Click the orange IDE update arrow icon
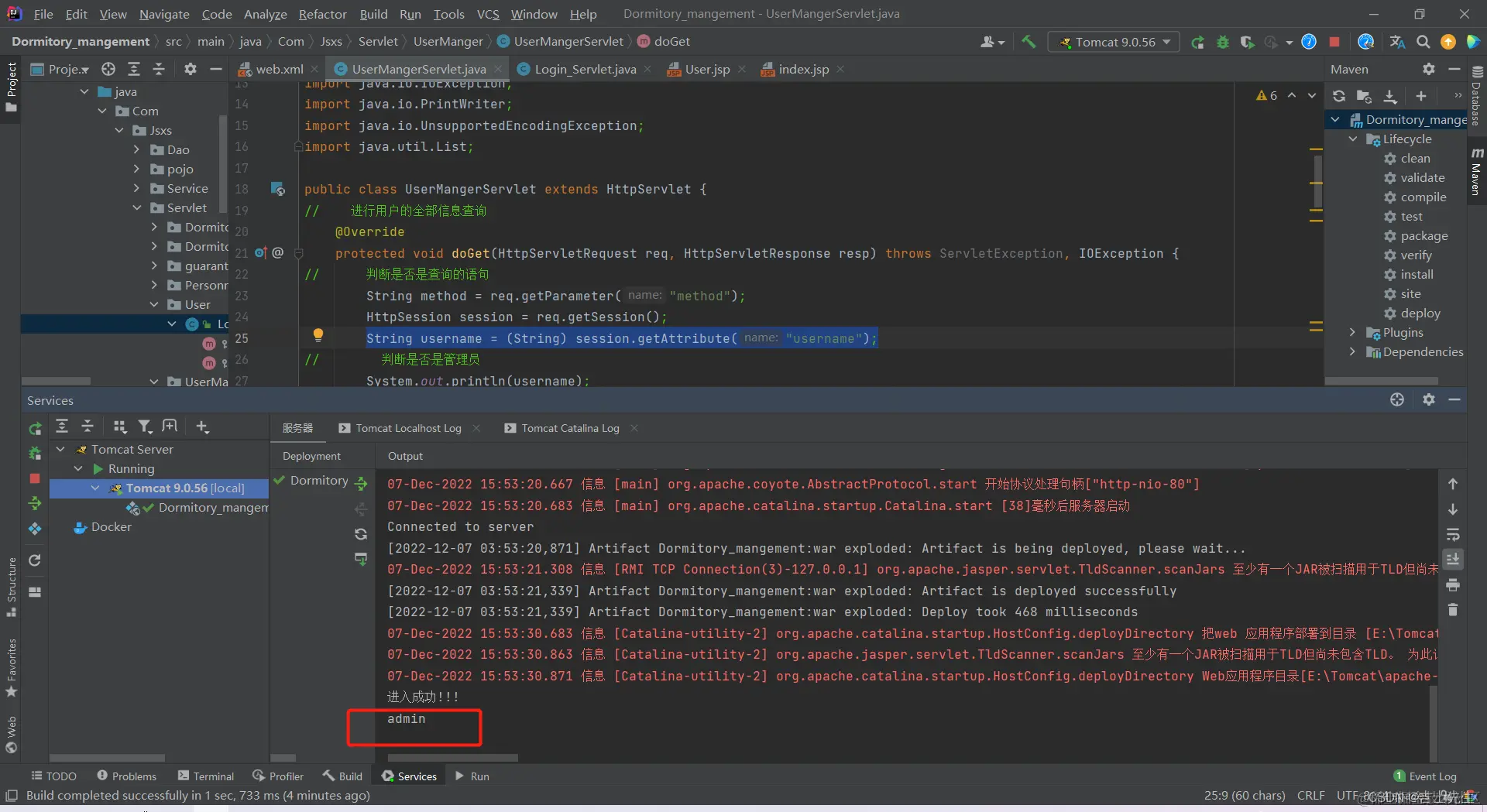The width and height of the screenshot is (1487, 812). tap(1448, 42)
